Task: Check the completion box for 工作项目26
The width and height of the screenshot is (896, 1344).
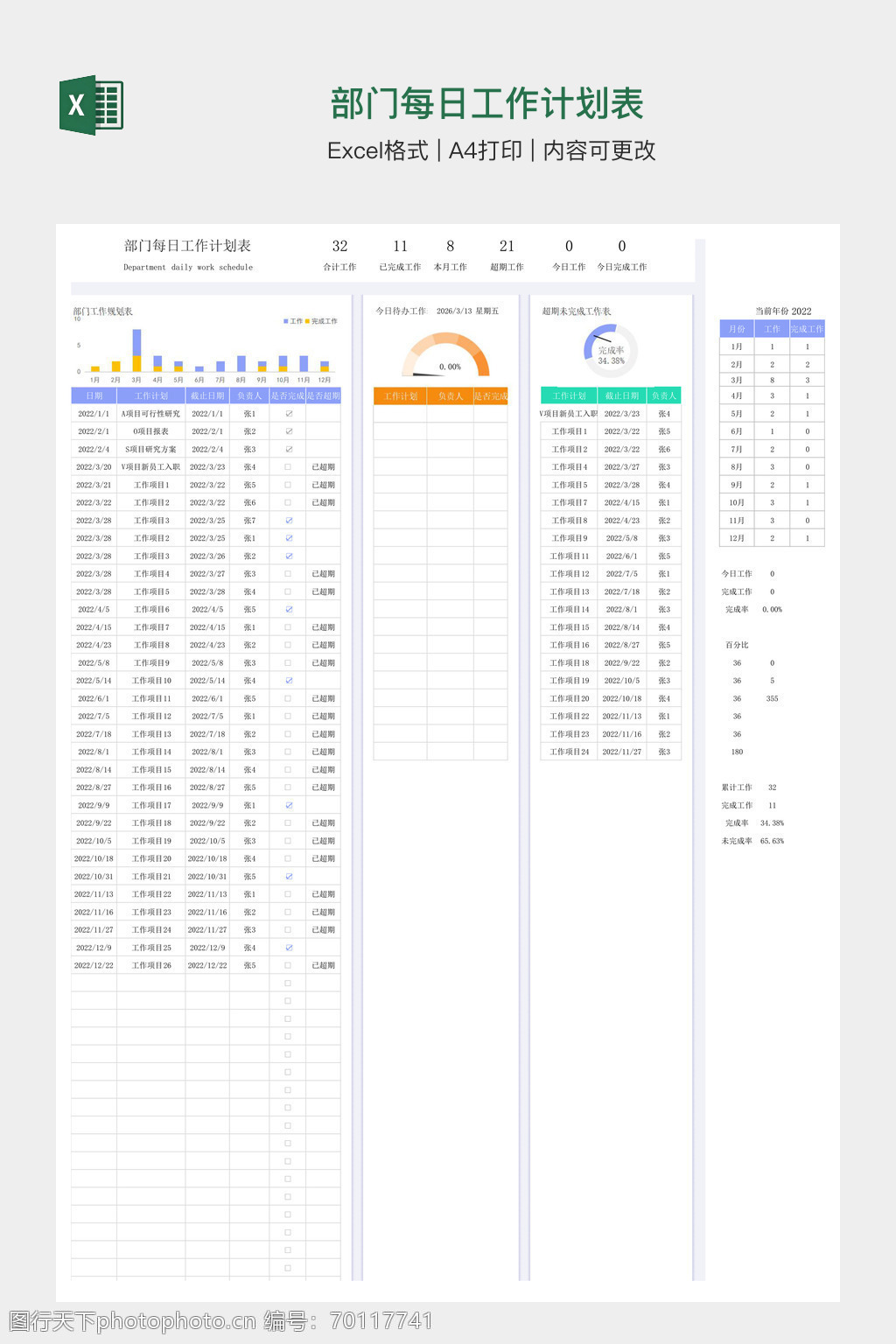Action: pyautogui.click(x=288, y=965)
